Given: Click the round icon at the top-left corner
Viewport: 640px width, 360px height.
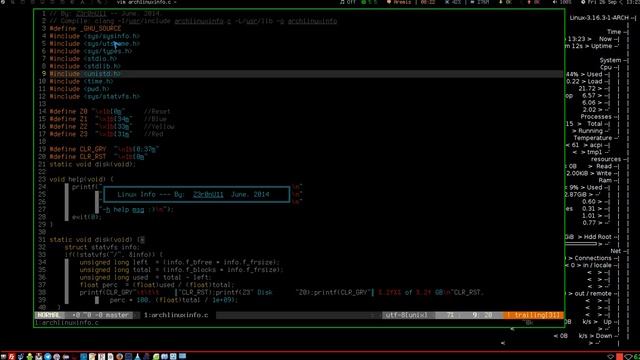Looking at the screenshot, I should (x=3, y=2).
